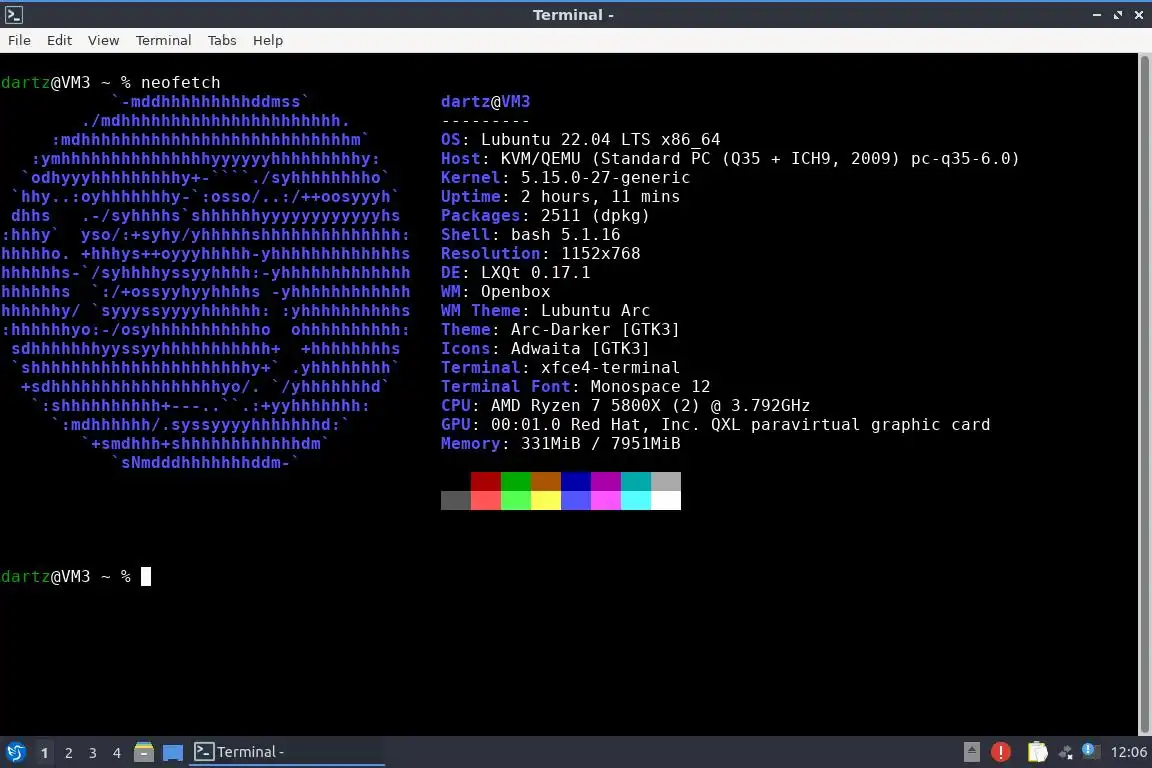The height and width of the screenshot is (768, 1152).
Task: Click the show desktop panel icon
Action: pos(173,752)
